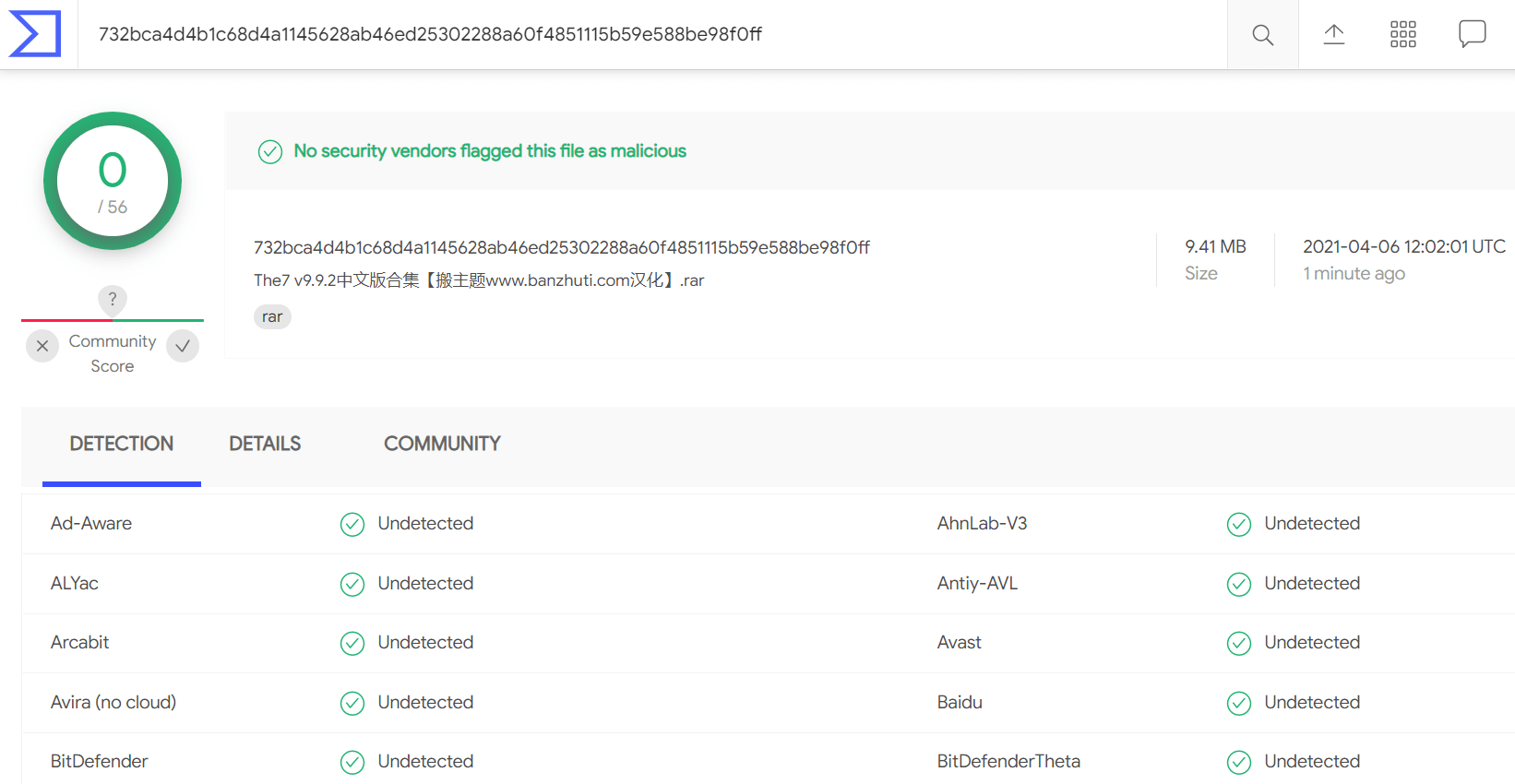Click the BitDefender undetected check icon
This screenshot has width=1515, height=784.
pos(352,762)
